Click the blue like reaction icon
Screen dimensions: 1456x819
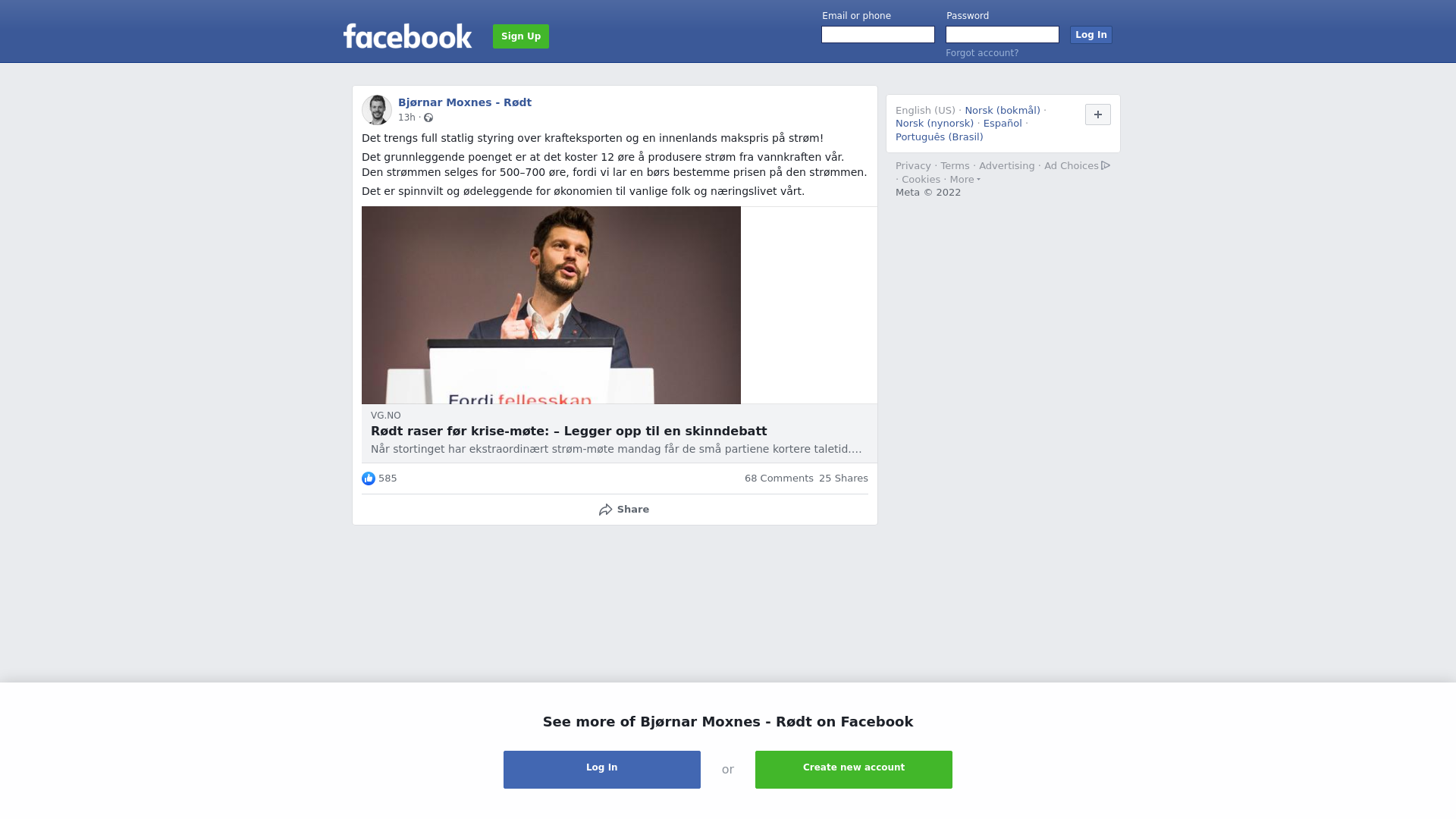(x=369, y=479)
